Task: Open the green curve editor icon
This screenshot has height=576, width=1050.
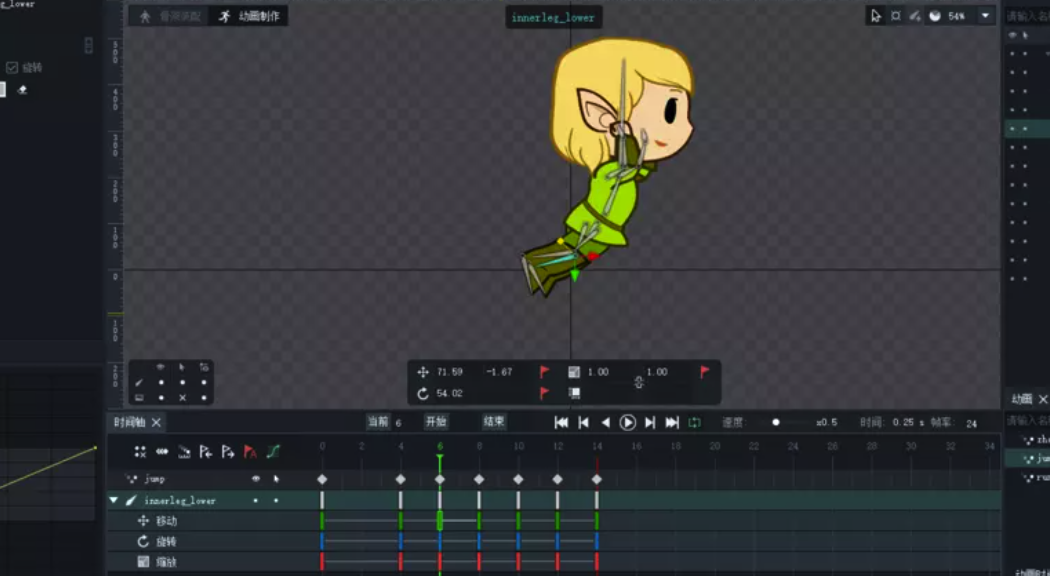Action: click(273, 452)
